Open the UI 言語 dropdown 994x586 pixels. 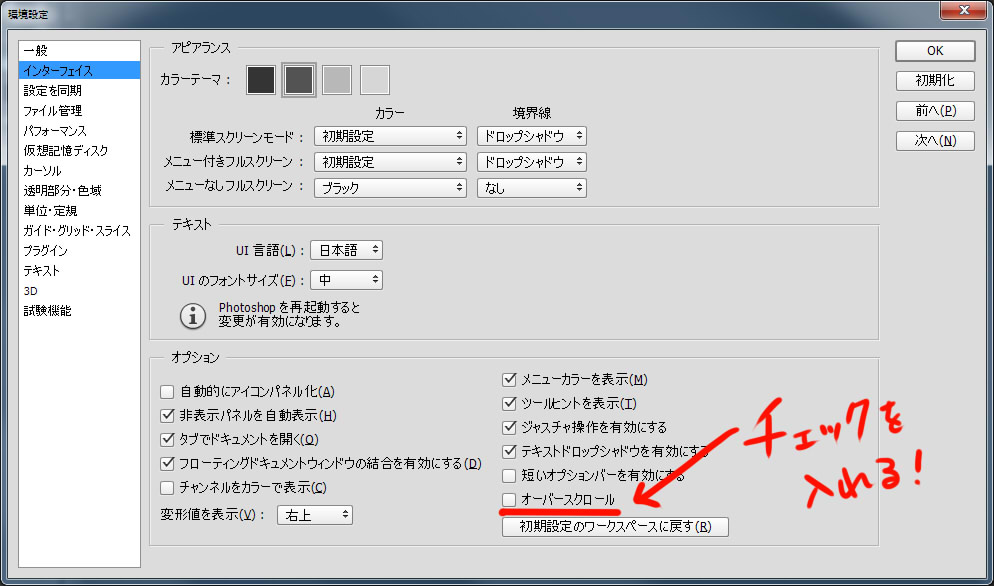coord(346,250)
